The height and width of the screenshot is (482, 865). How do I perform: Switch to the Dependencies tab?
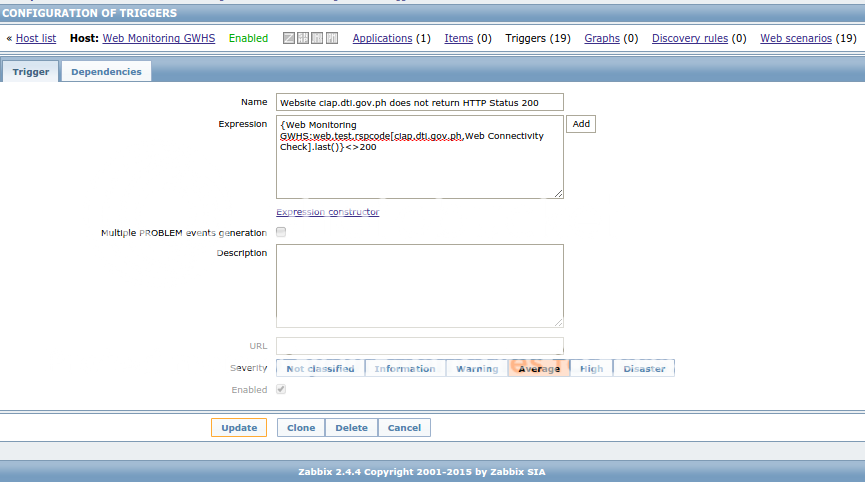[x=106, y=72]
